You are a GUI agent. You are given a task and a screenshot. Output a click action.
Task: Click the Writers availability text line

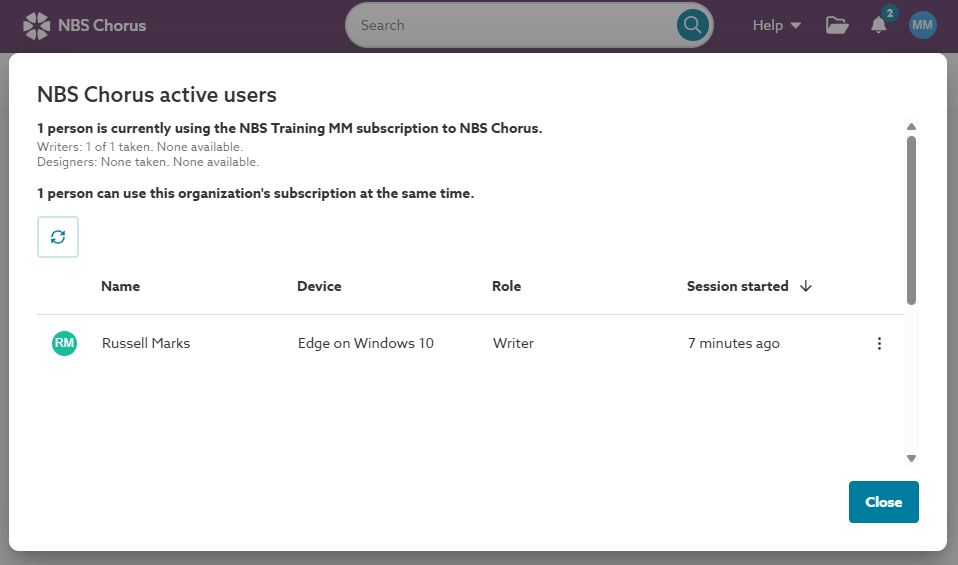coord(140,147)
